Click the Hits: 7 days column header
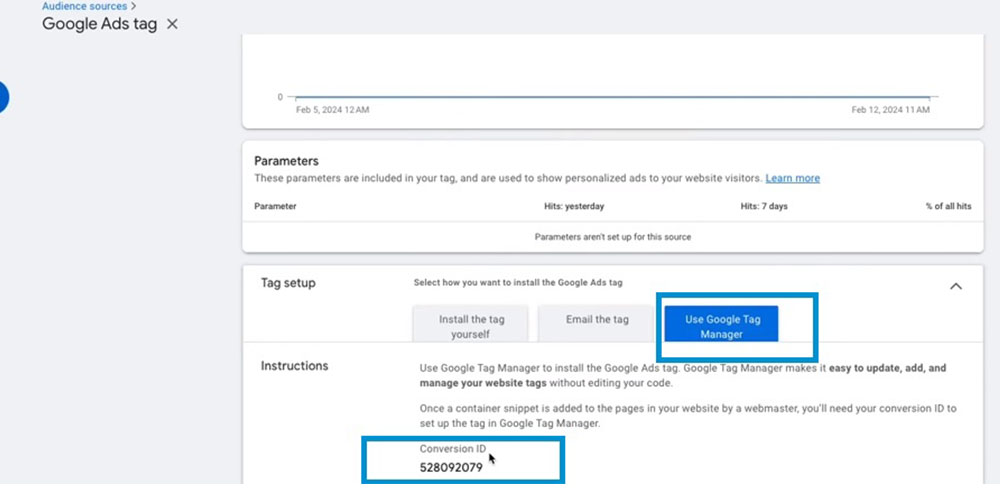Screen dimensions: 1000x500 [x=763, y=207]
